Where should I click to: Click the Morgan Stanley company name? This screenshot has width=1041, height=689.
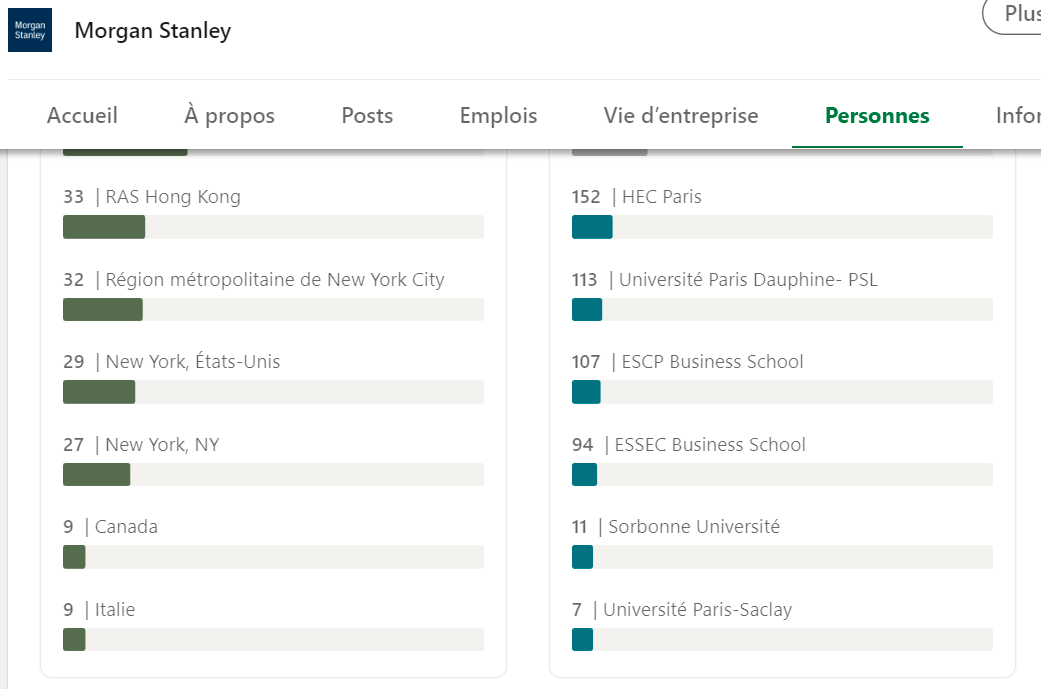153,31
